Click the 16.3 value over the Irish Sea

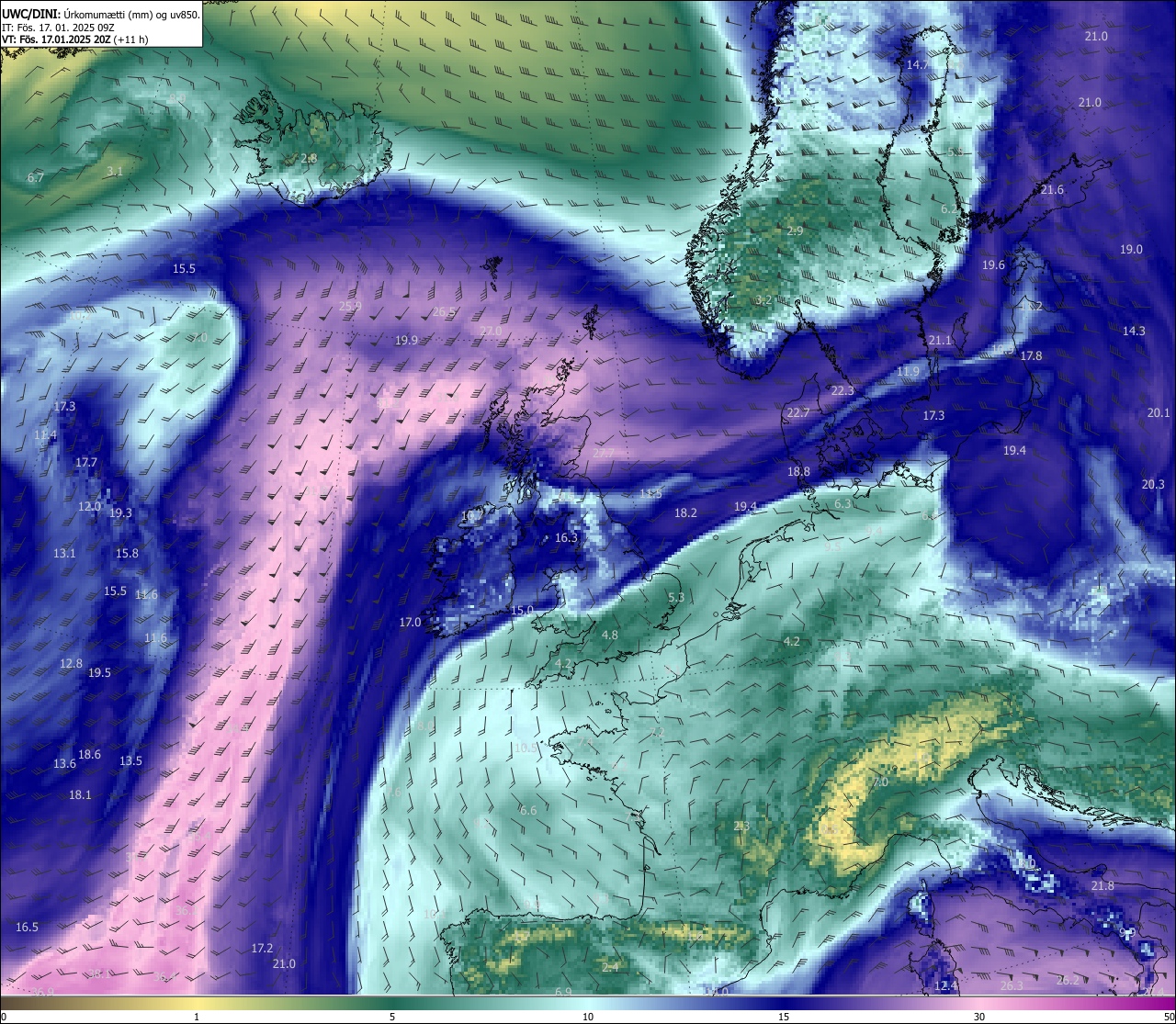click(566, 538)
